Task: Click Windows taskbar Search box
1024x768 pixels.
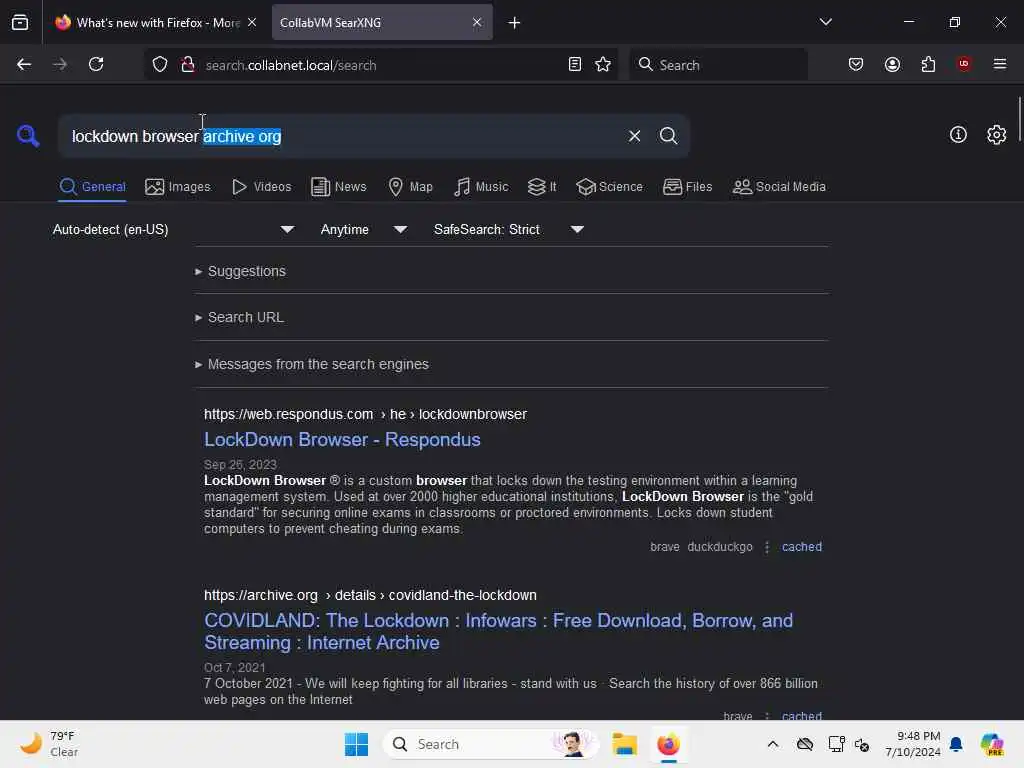Action: (490, 744)
